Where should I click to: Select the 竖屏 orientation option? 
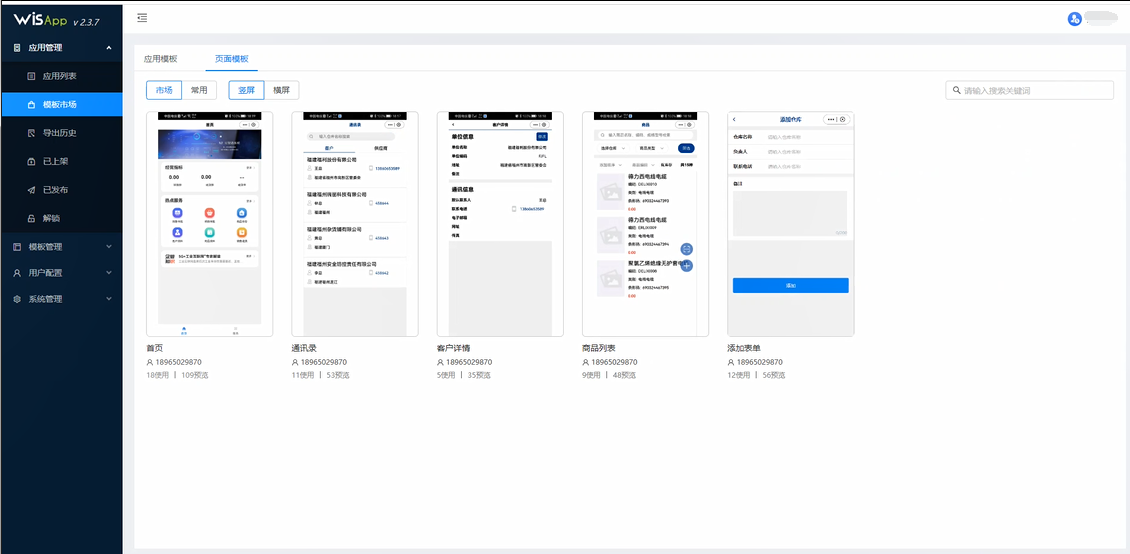[246, 90]
